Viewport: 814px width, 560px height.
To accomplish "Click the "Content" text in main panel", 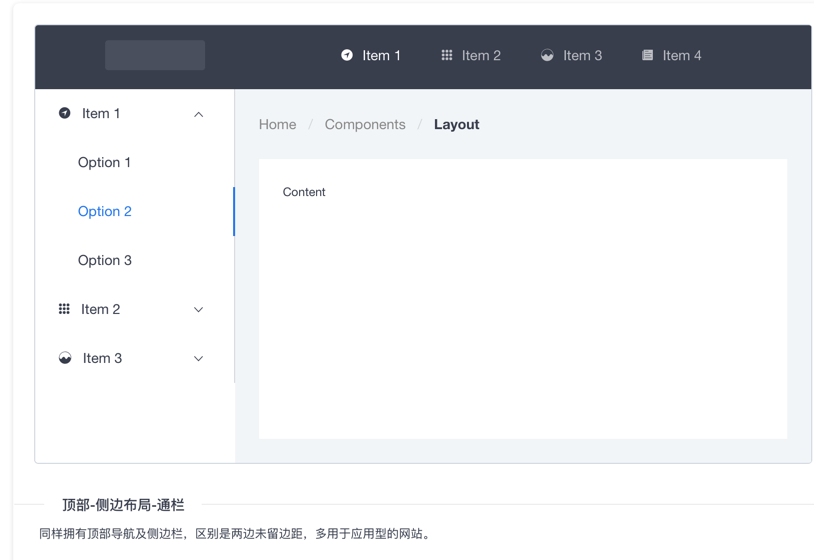I will [x=304, y=192].
